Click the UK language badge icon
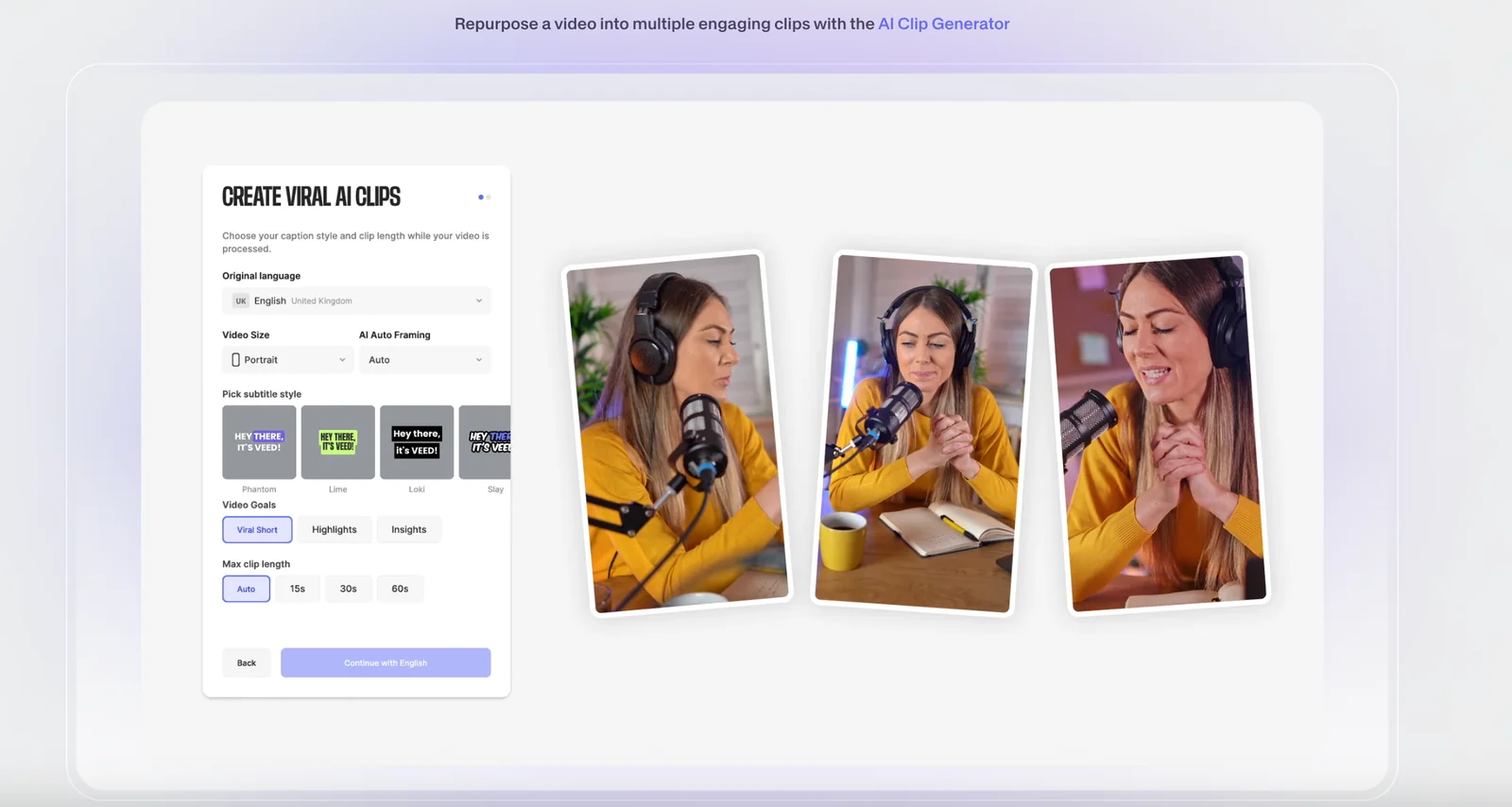Screen dimensions: 1512x807 click(x=240, y=301)
